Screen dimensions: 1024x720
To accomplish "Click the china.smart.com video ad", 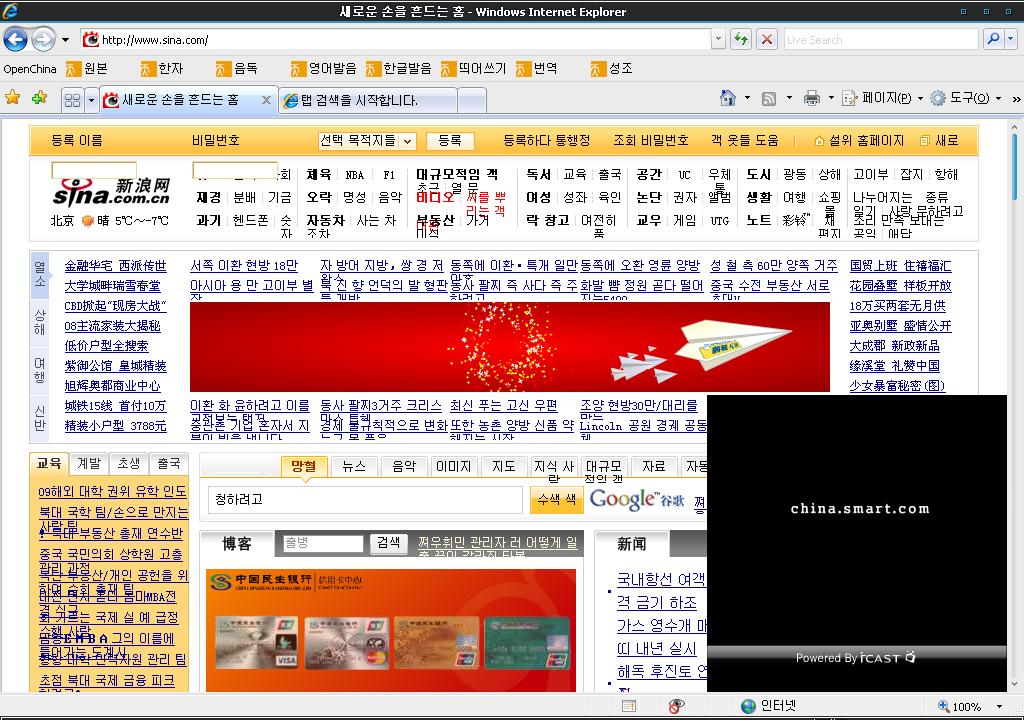I will point(857,543).
